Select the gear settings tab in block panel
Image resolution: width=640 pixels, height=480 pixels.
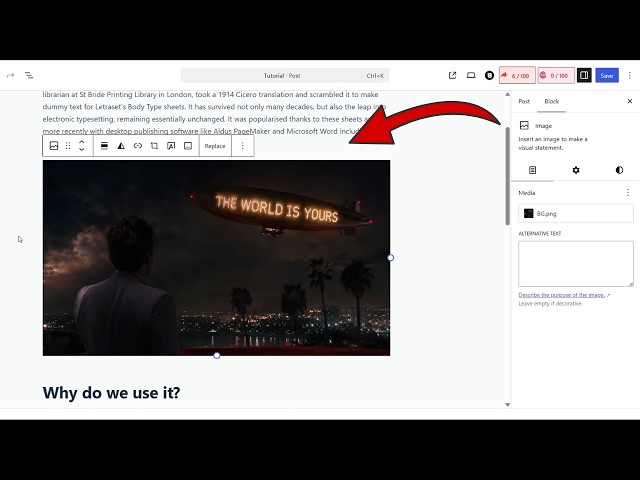[576, 170]
